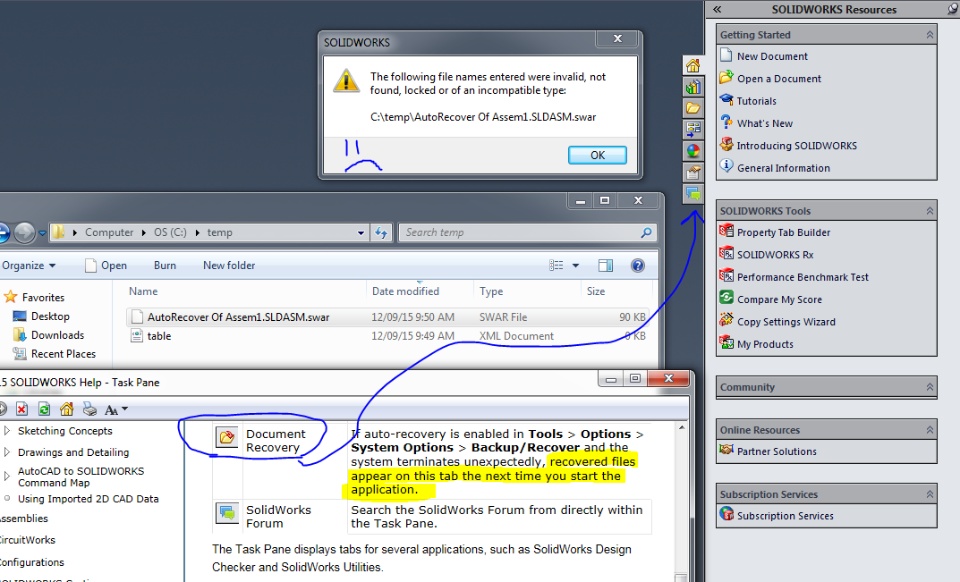Open the SolidWorks Forum task pane tab
The image size is (960, 582).
point(692,194)
